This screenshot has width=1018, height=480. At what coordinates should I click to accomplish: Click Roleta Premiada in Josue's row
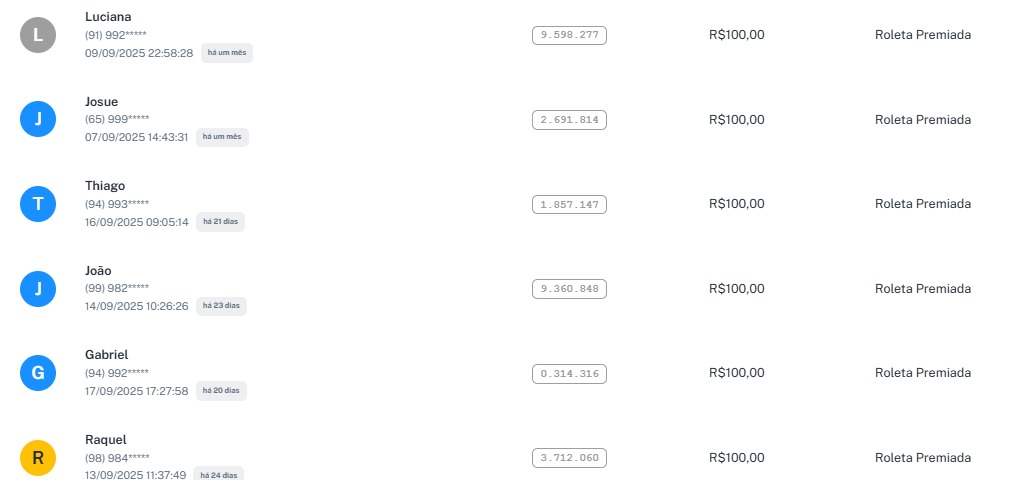(922, 120)
